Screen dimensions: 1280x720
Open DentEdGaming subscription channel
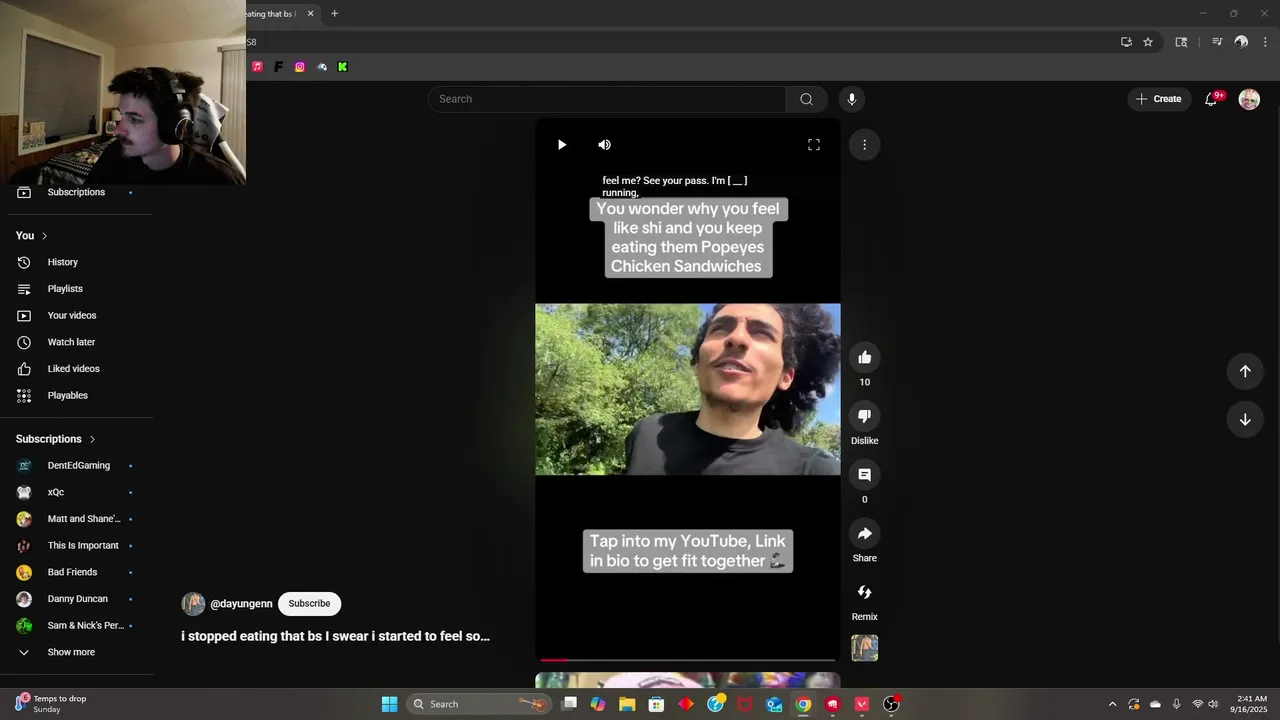pos(76,466)
